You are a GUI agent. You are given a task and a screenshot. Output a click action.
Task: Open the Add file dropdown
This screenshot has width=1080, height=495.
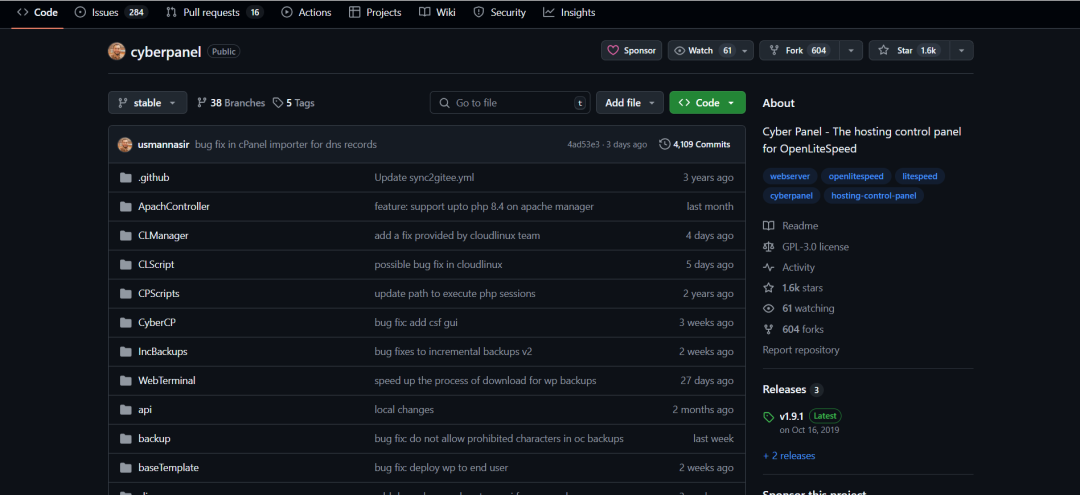coord(630,103)
